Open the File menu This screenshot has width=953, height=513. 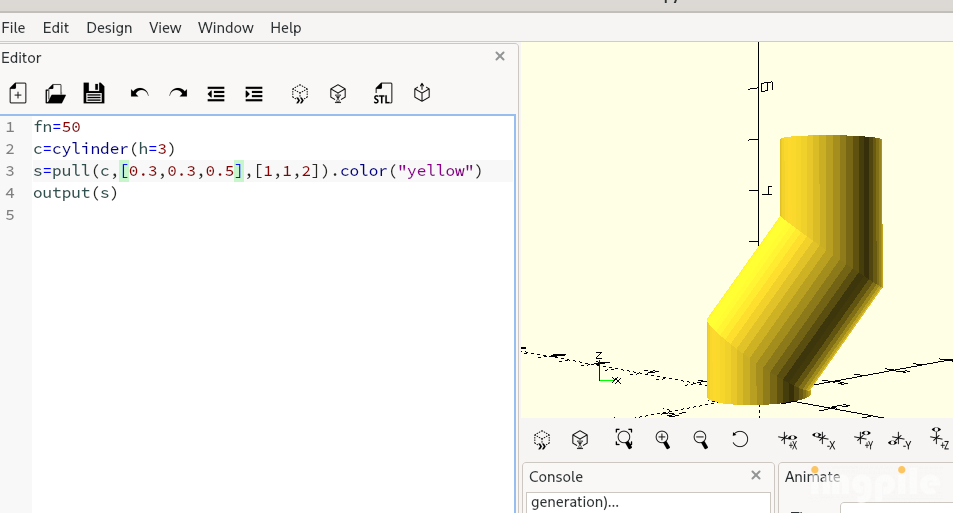tap(13, 28)
